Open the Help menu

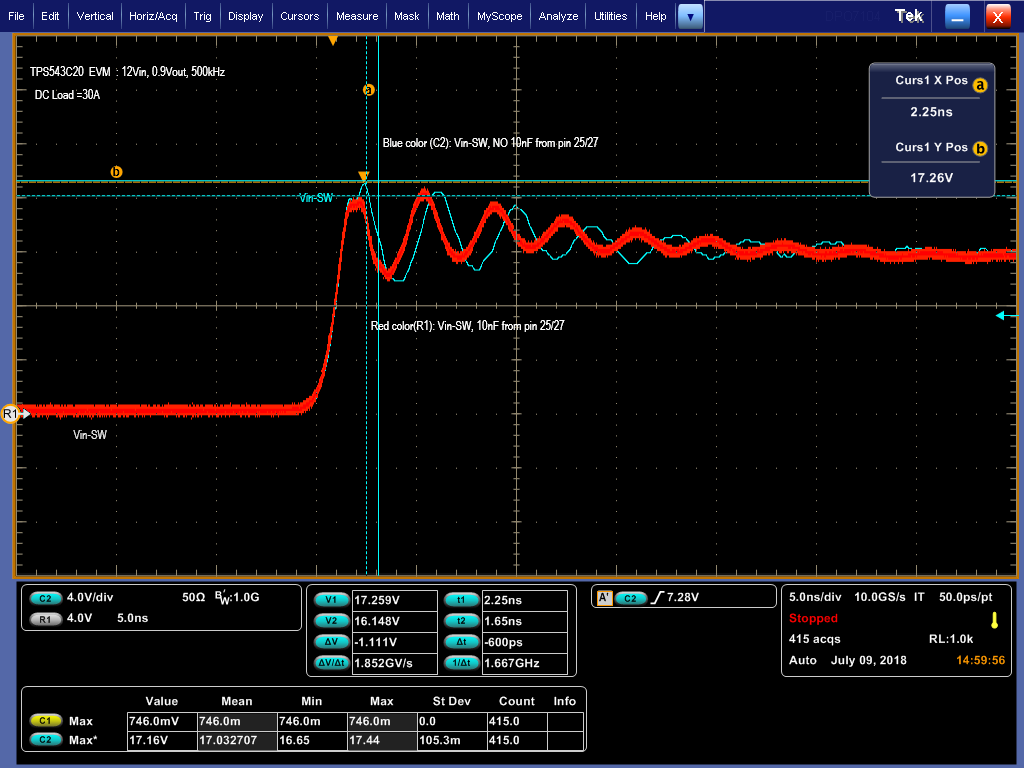pyautogui.click(x=656, y=16)
